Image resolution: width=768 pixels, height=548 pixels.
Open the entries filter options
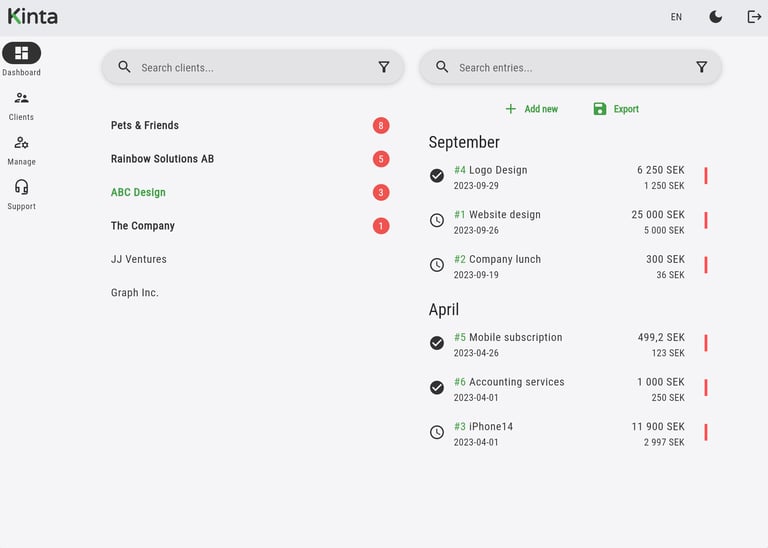tap(701, 67)
